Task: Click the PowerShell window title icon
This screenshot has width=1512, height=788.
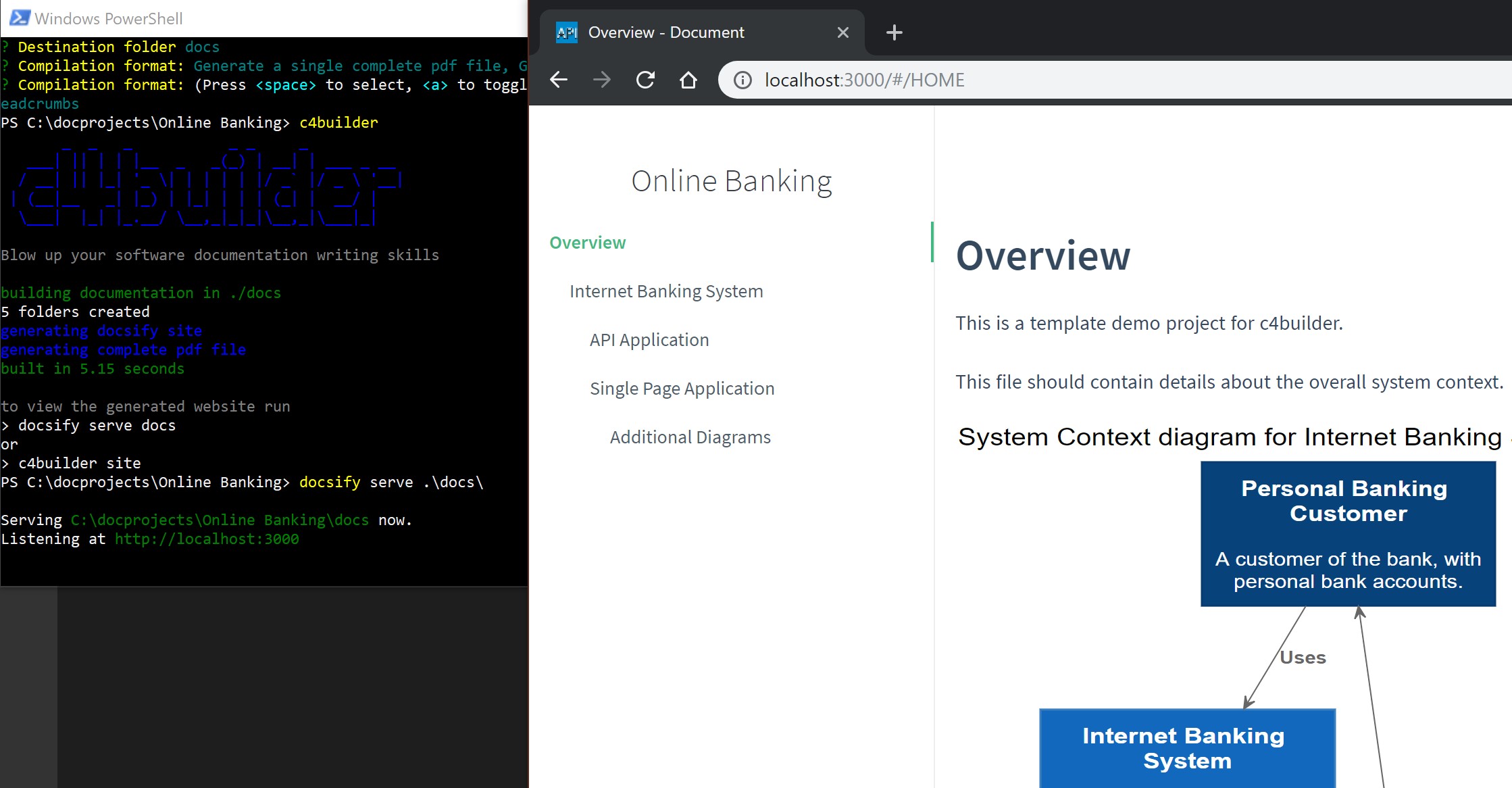Action: (x=19, y=18)
